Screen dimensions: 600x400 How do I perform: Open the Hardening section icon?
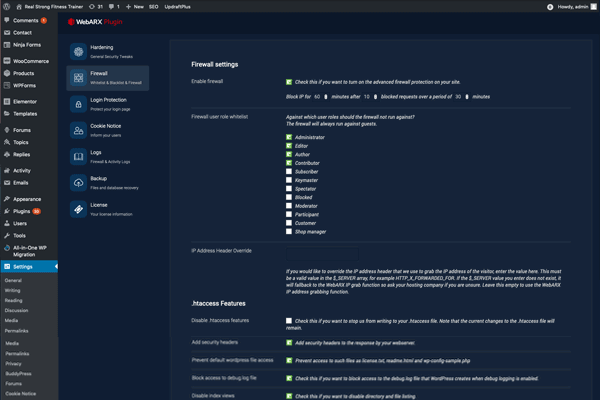(80, 51)
